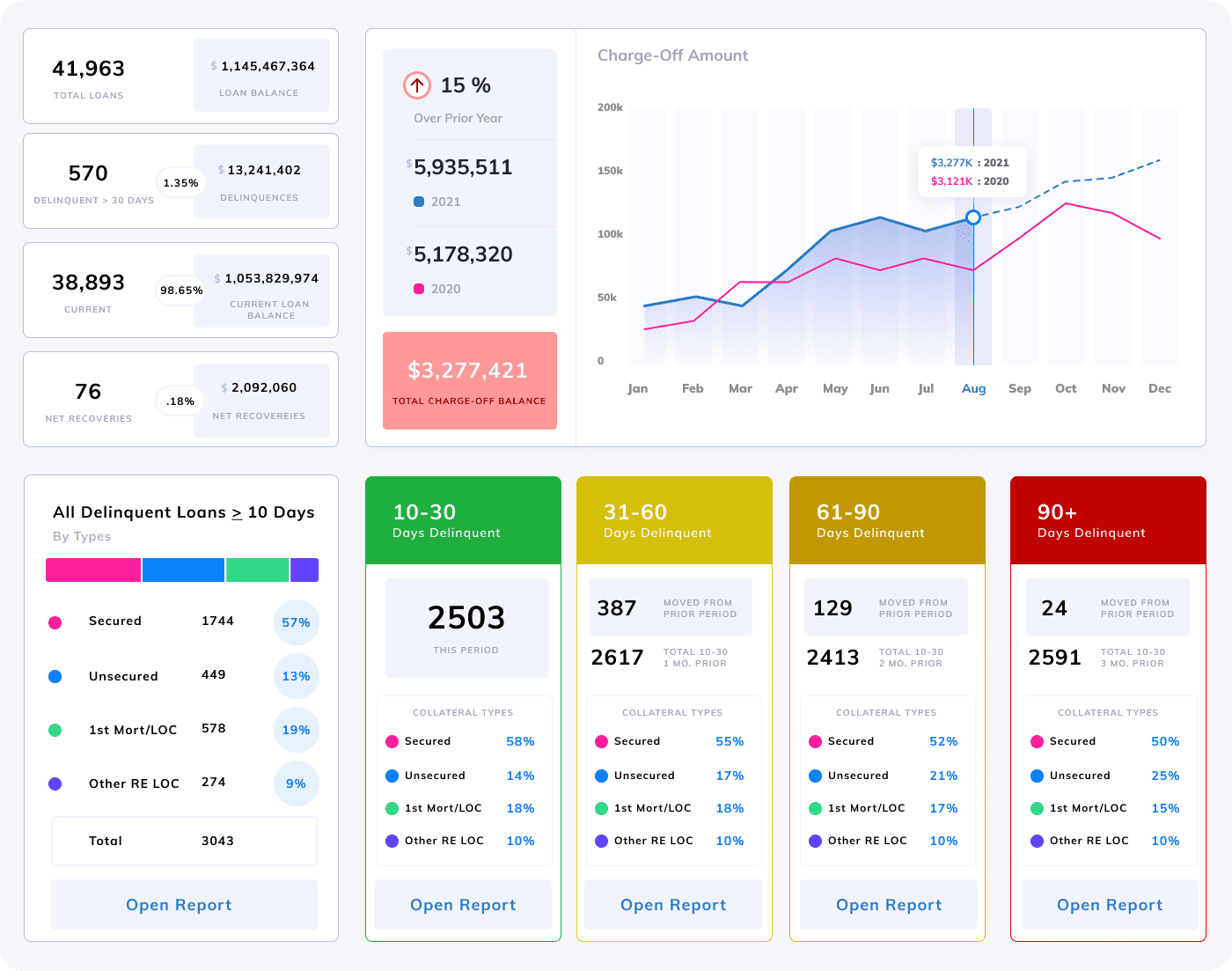Toggle the 13% Unsecured percentage badge
This screenshot has width=1232, height=971.
pyautogui.click(x=296, y=676)
